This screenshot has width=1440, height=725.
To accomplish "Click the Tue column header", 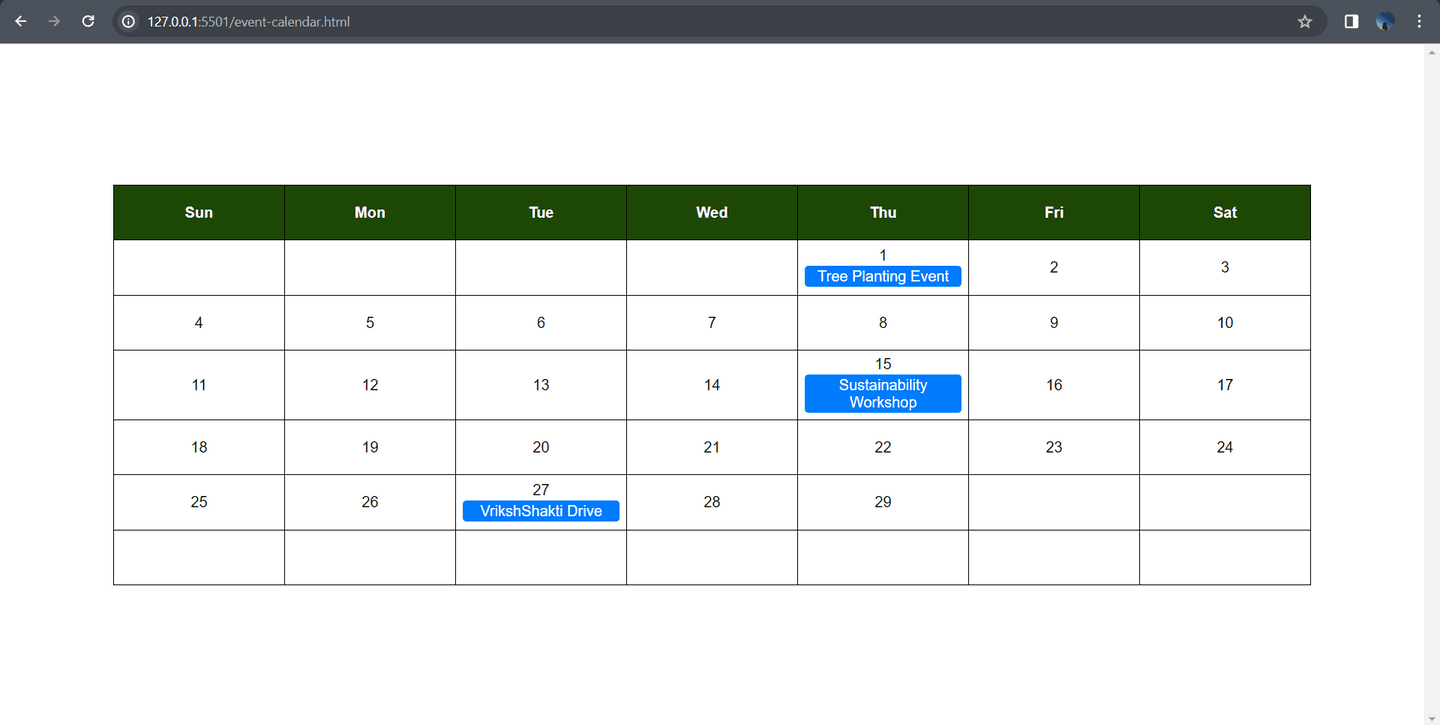I will 541,212.
